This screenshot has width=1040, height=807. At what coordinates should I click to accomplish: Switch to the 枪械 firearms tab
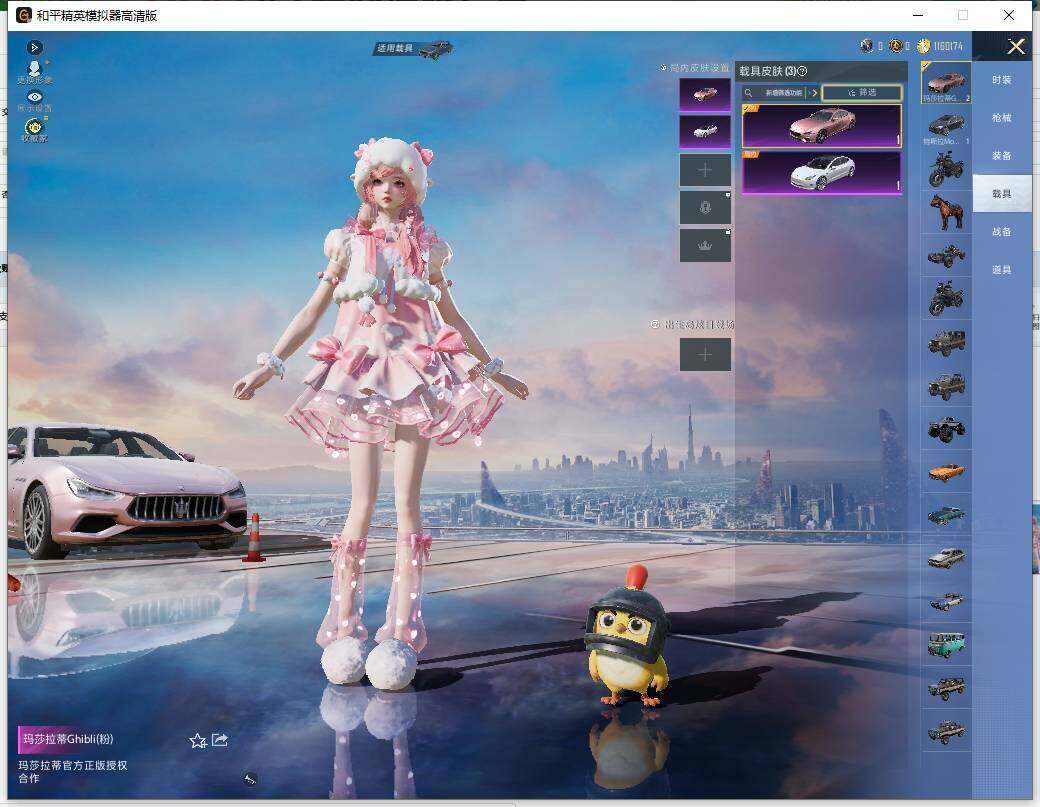(1002, 118)
